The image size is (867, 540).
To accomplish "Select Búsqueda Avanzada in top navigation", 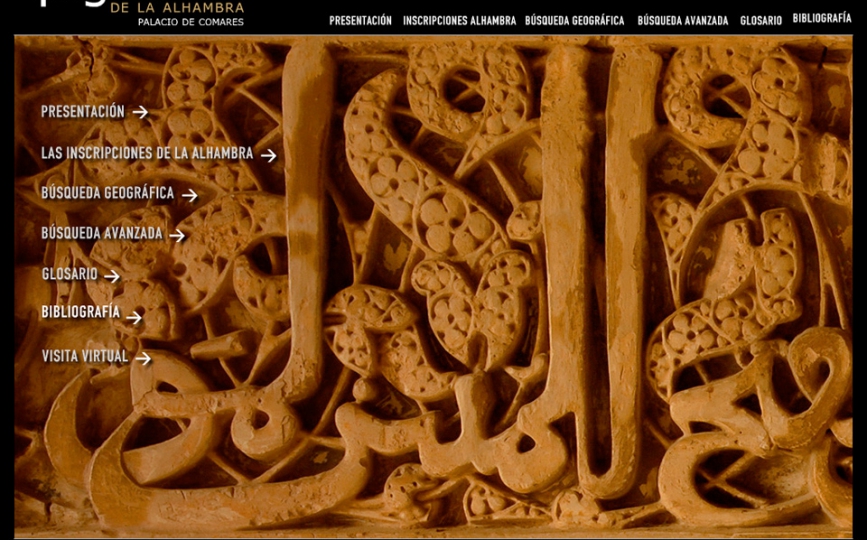I will (682, 20).
